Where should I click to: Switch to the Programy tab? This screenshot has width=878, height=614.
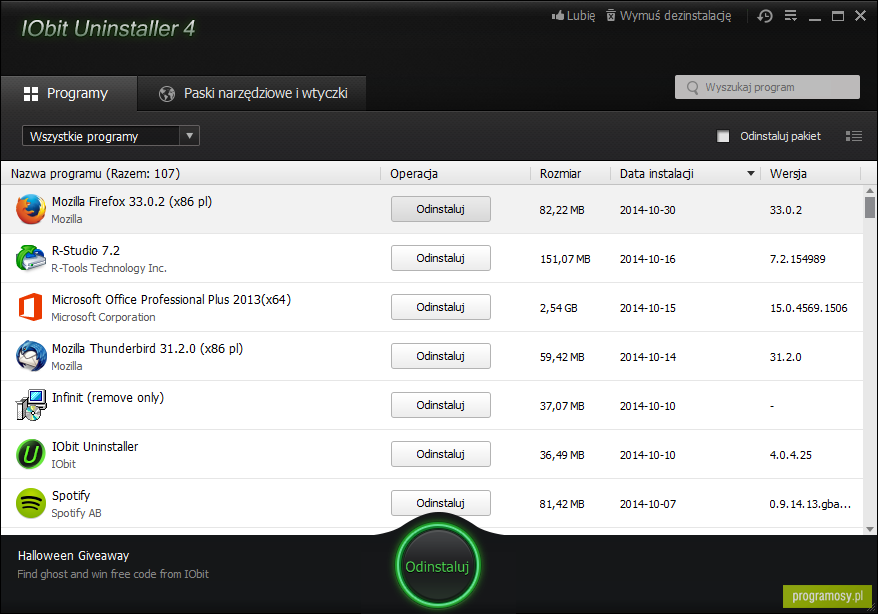pos(69,93)
